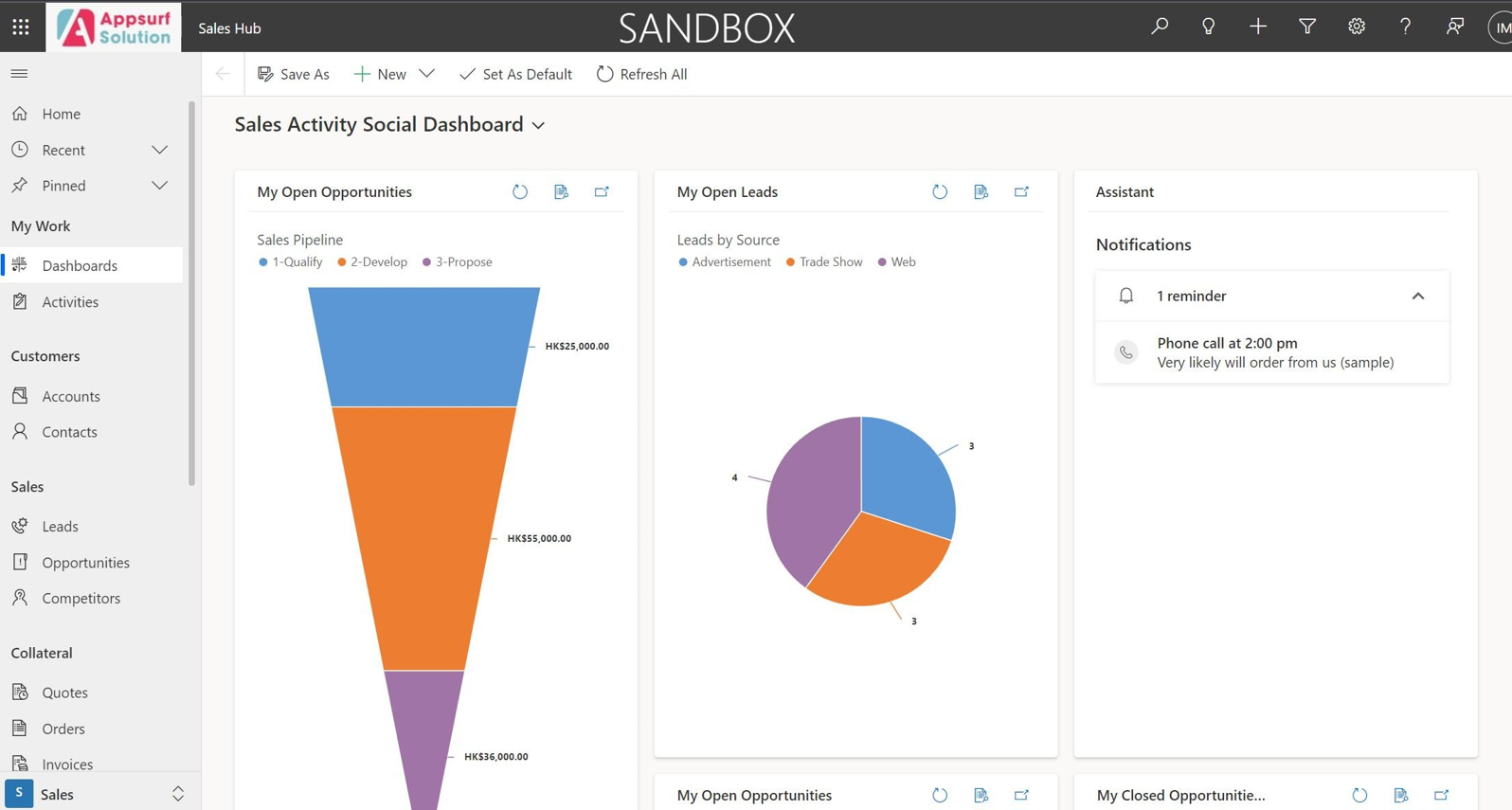Open advanced find funnel icon
The image size is (1512, 810).
[1307, 27]
